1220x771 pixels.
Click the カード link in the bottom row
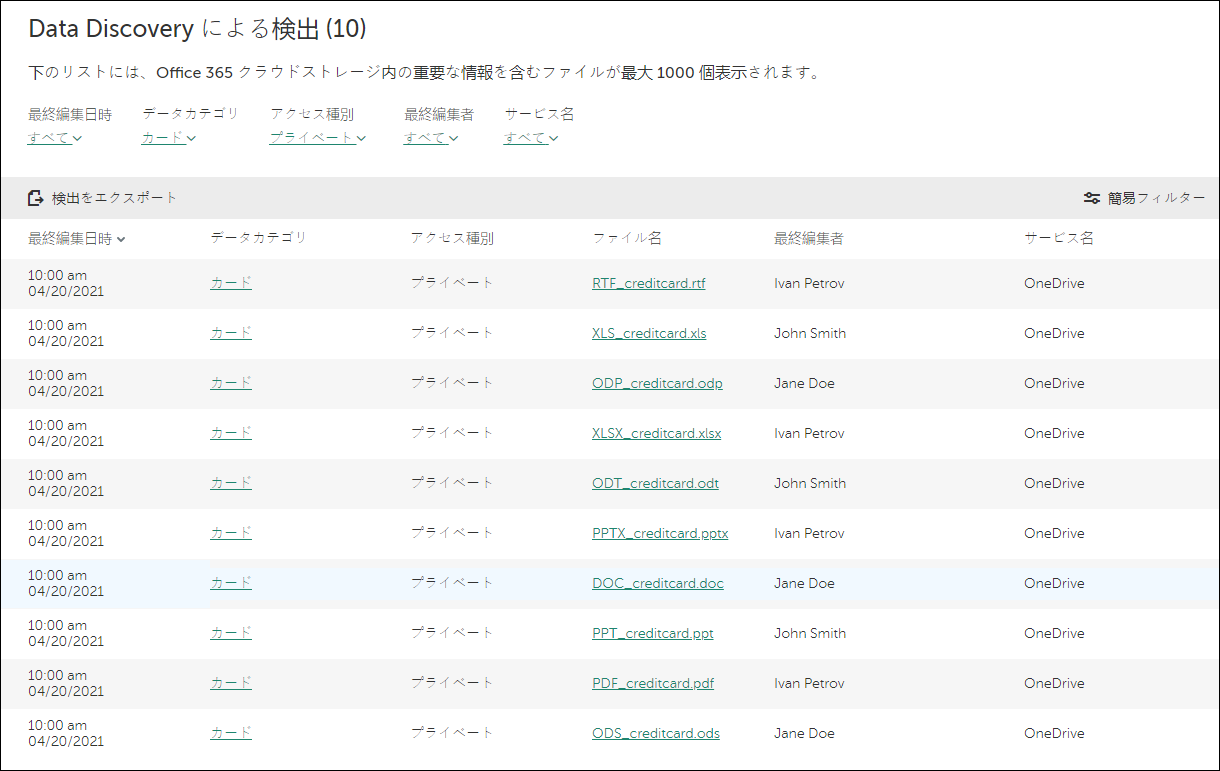click(230, 733)
